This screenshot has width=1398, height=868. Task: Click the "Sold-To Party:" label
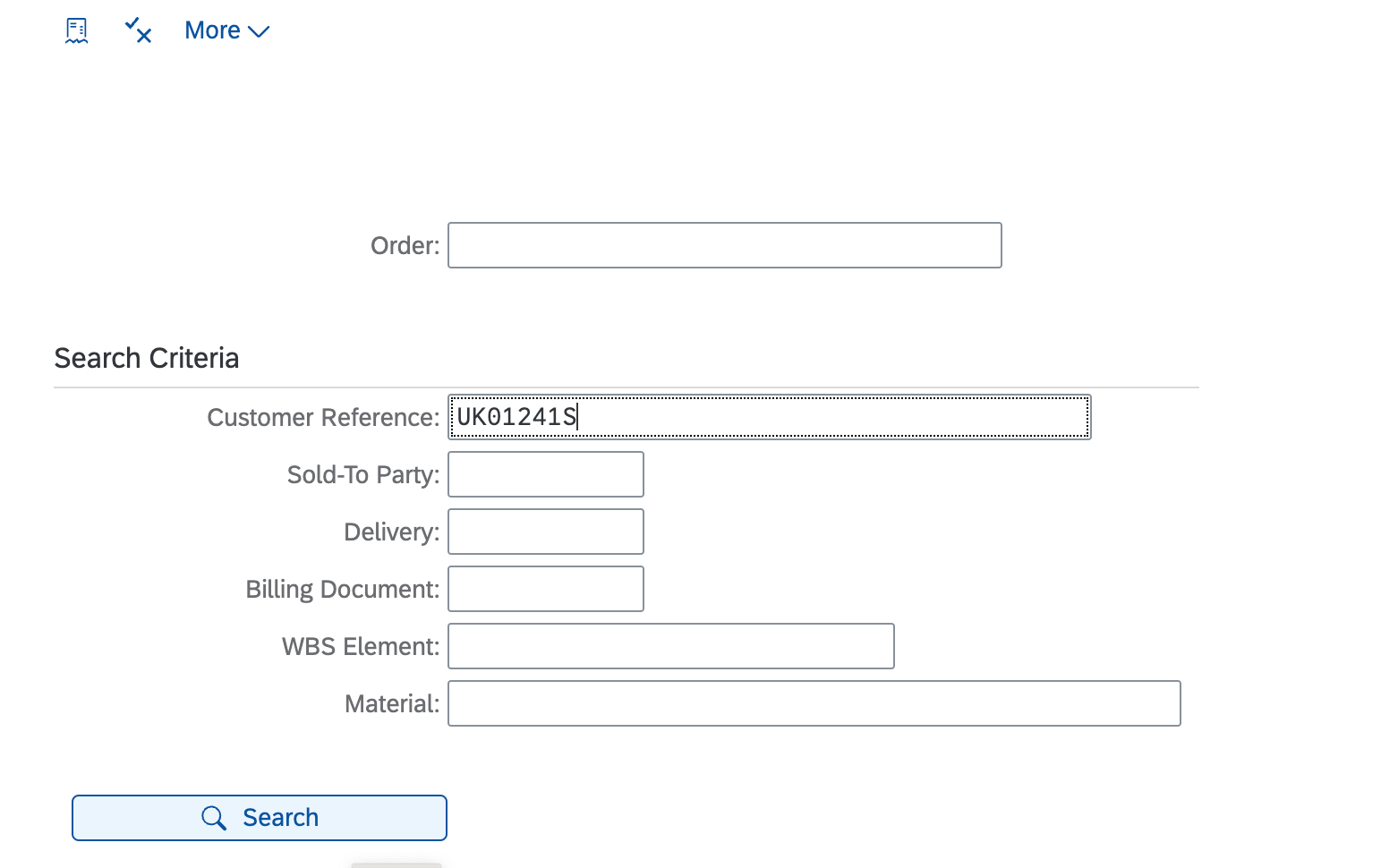(362, 475)
